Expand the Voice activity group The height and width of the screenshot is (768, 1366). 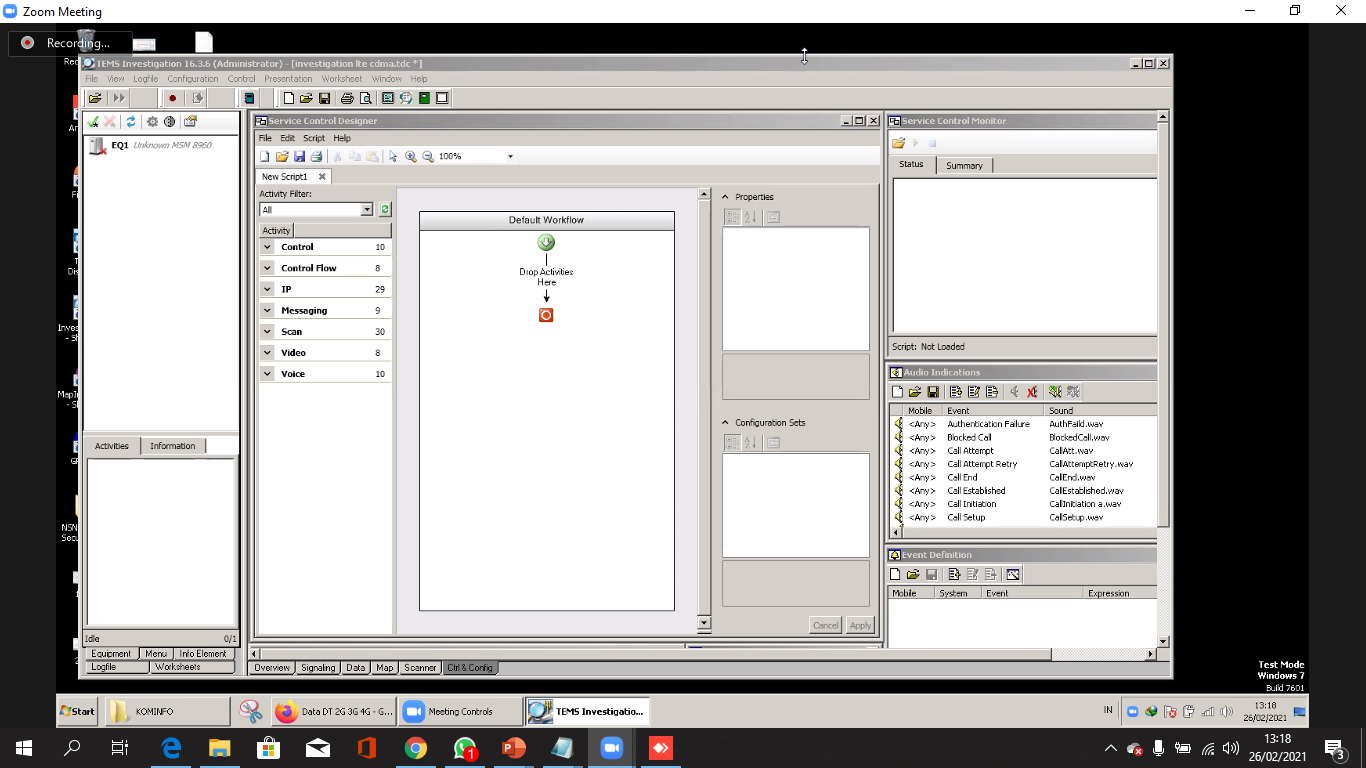[x=268, y=374]
